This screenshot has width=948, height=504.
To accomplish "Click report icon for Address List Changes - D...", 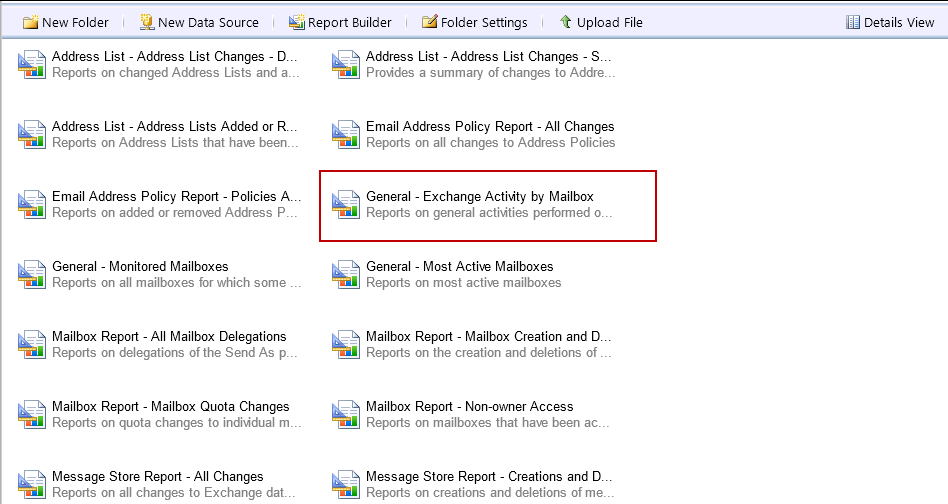I will pos(32,64).
